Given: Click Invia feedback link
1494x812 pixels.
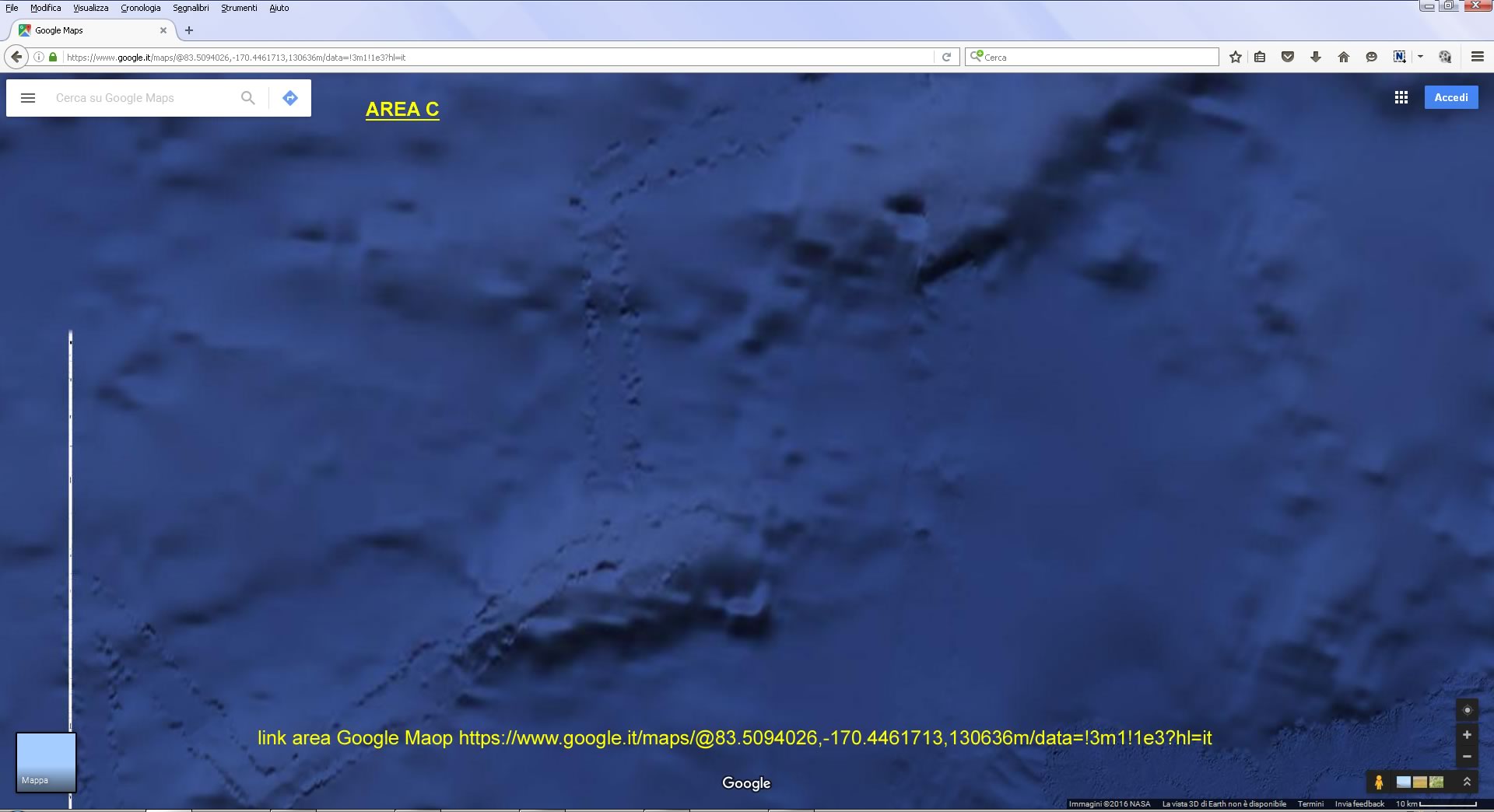Looking at the screenshot, I should coord(1359,804).
